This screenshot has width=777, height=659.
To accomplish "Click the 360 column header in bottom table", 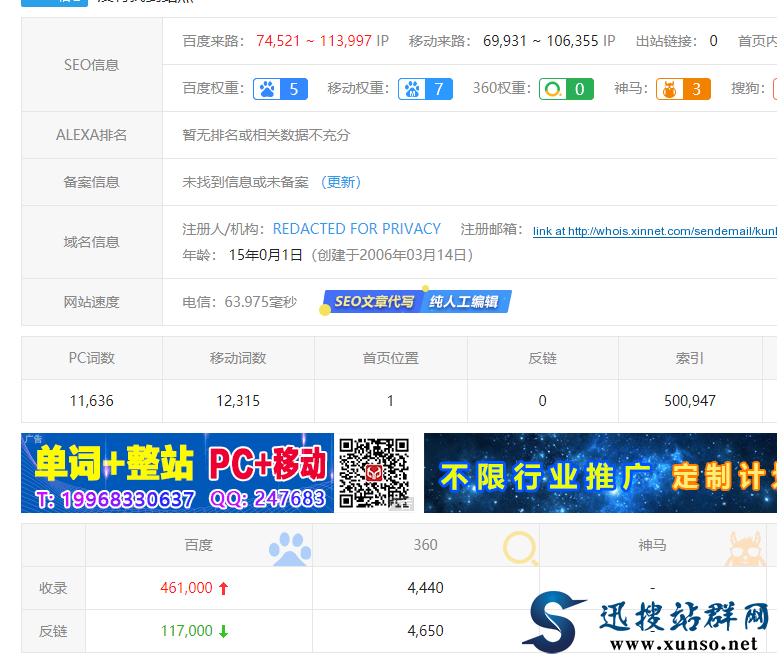I will [426, 545].
